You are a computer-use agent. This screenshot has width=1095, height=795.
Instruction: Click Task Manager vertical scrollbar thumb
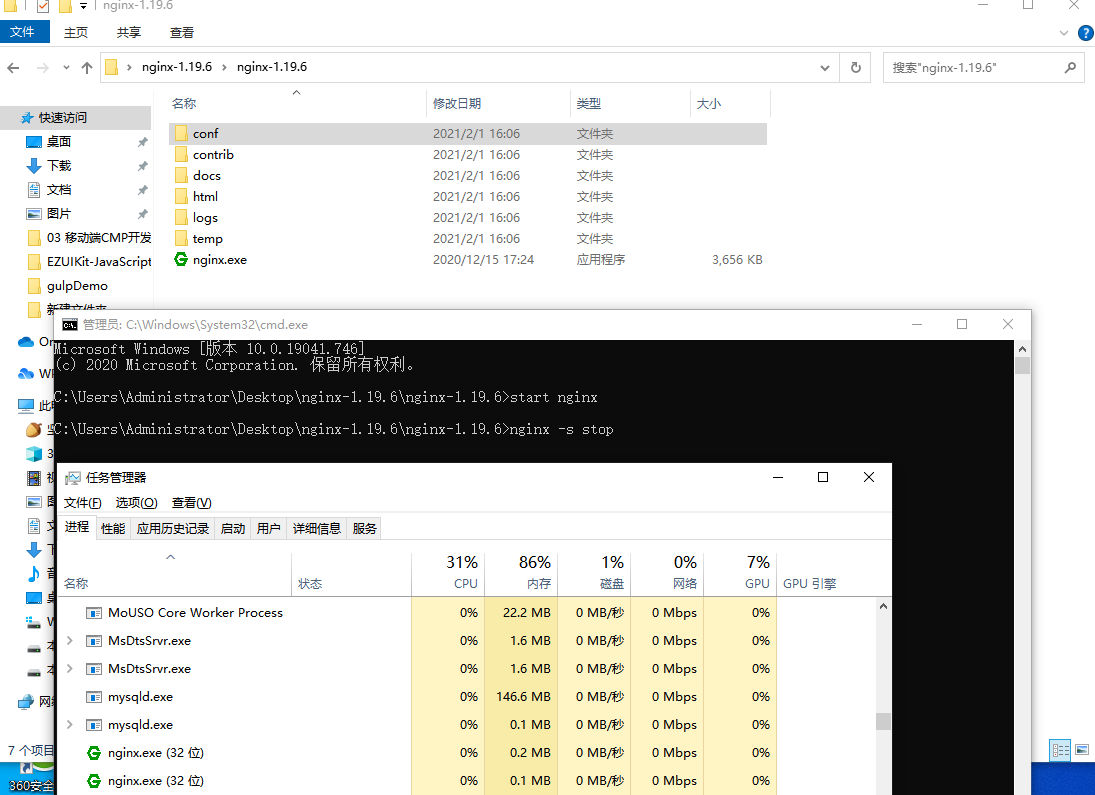883,722
